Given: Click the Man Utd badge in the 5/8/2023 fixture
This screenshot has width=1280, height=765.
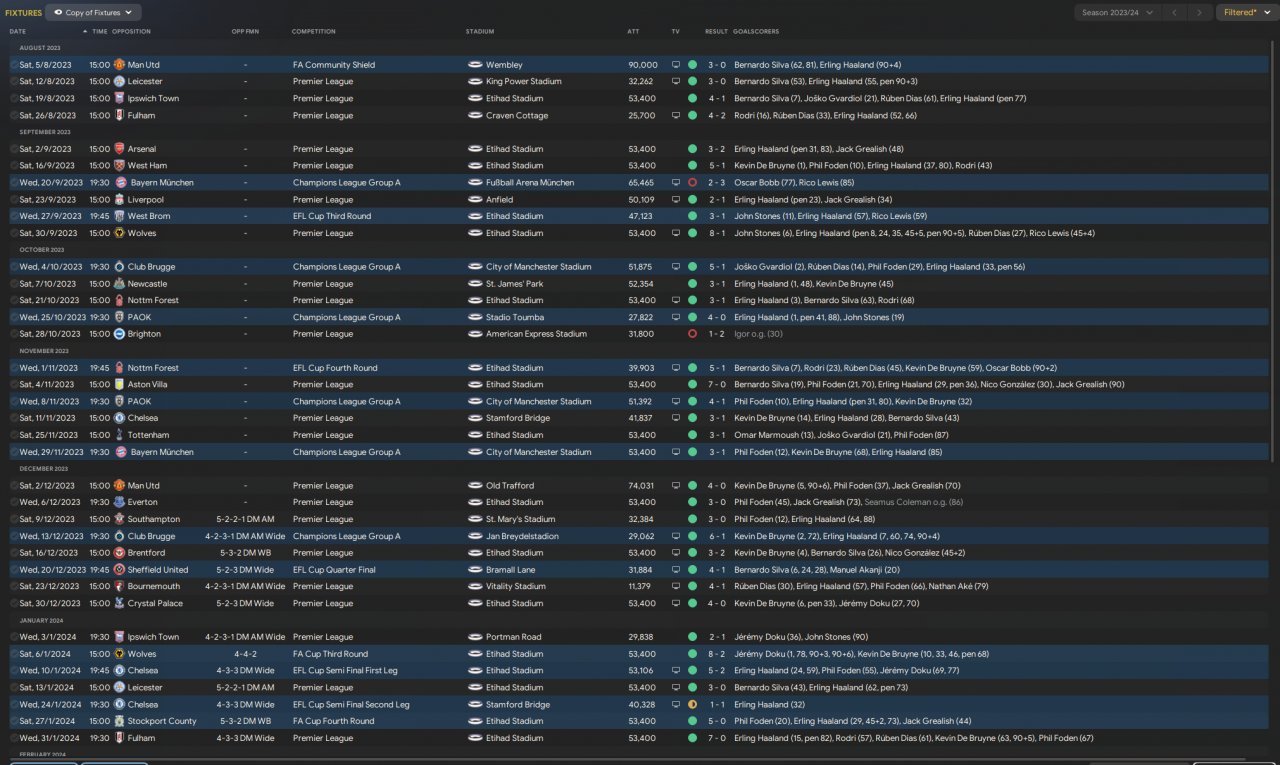Looking at the screenshot, I should (119, 65).
